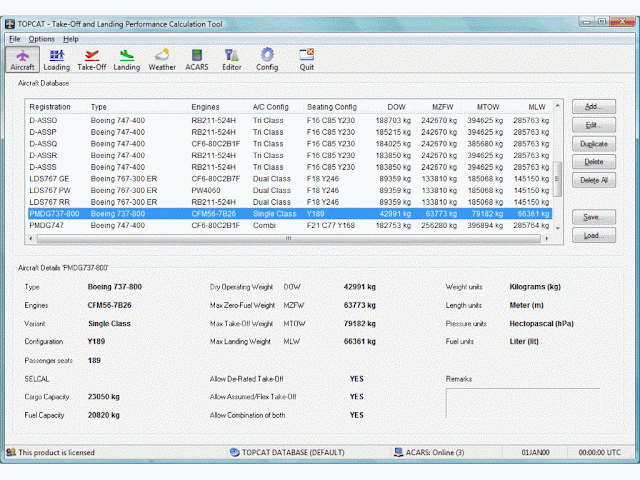Click the horizontal scrollbar thumb of aircraft list
The height and width of the screenshot is (480, 640).
(x=289, y=238)
